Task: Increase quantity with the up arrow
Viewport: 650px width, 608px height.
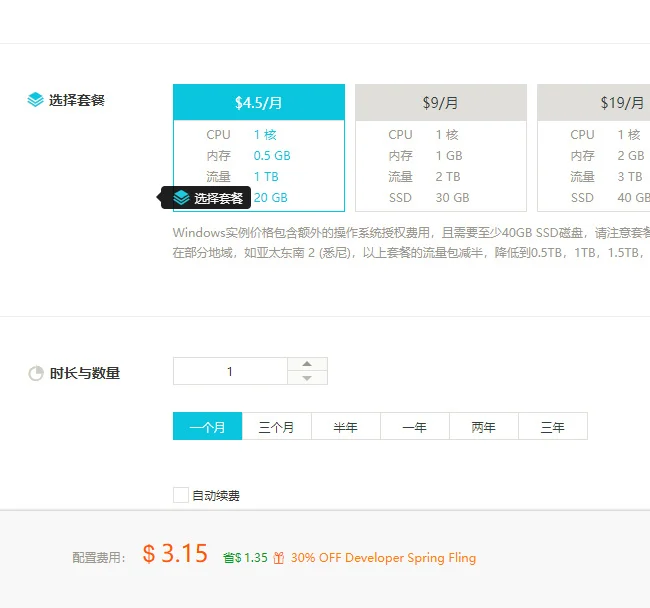Action: click(x=307, y=364)
